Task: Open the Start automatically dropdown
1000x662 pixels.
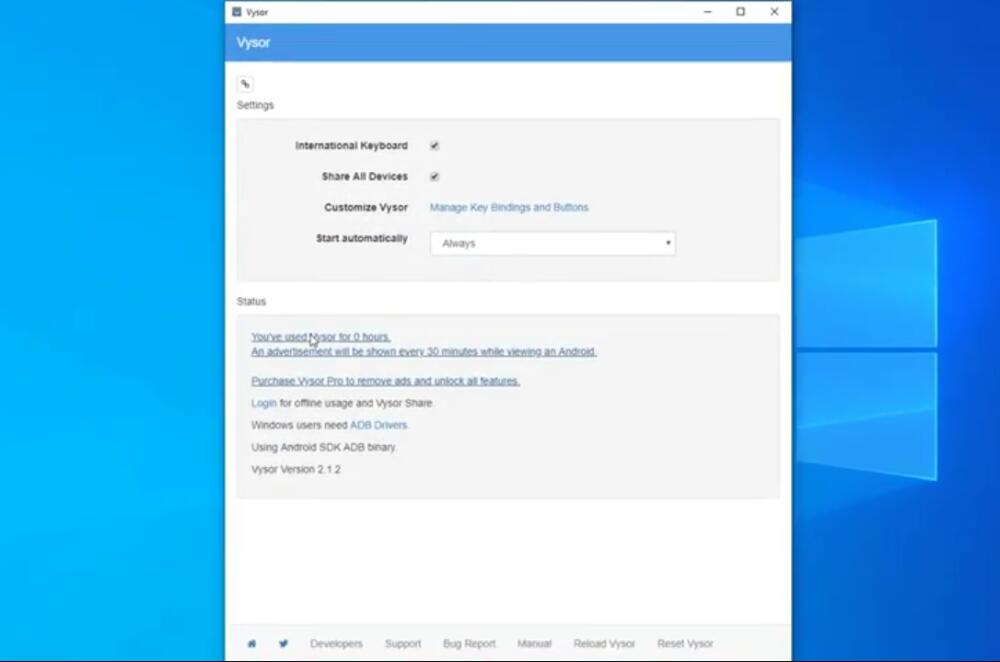Action: [x=553, y=243]
